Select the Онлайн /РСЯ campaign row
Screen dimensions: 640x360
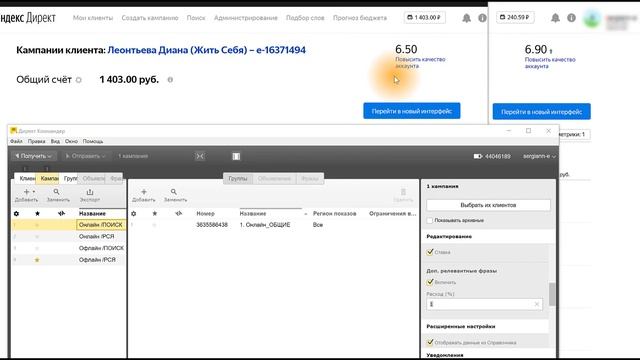click(x=69, y=237)
